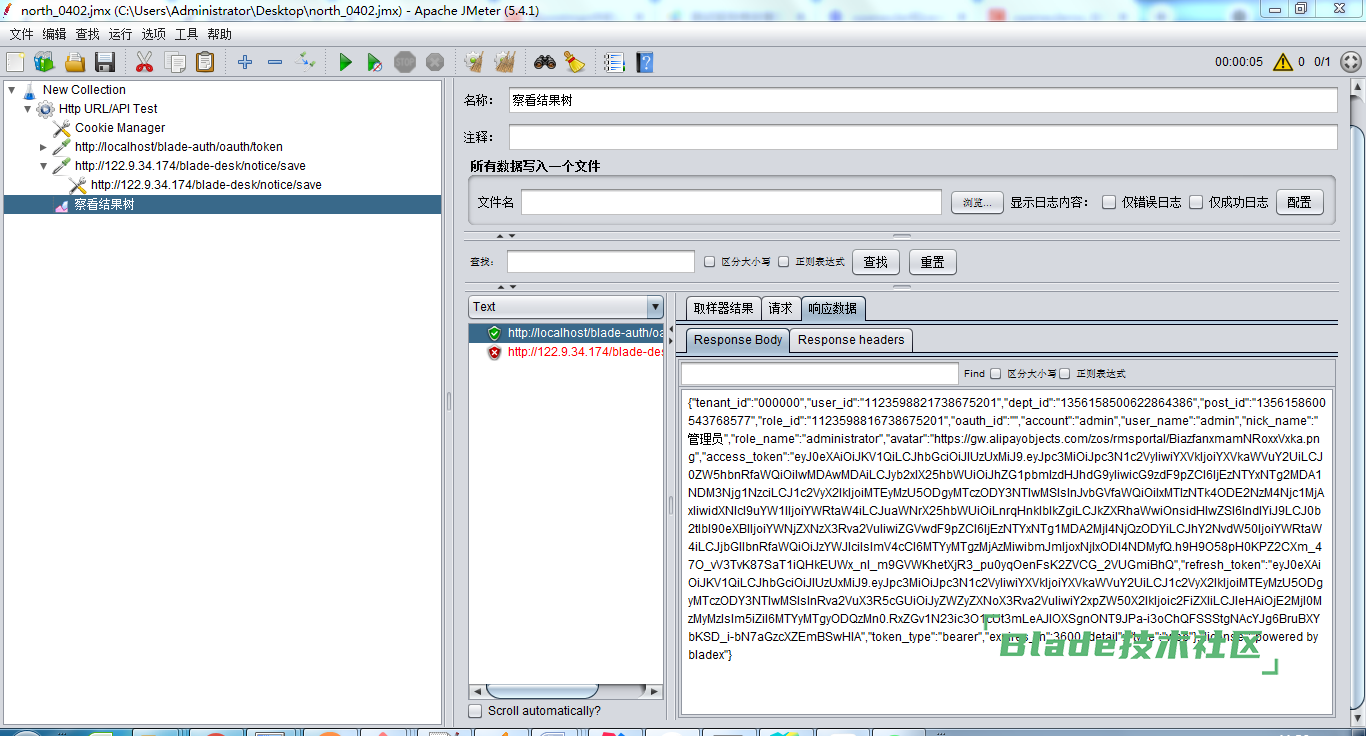This screenshot has width=1366, height=736.
Task: Click the 配置 button
Action: pyautogui.click(x=1299, y=202)
